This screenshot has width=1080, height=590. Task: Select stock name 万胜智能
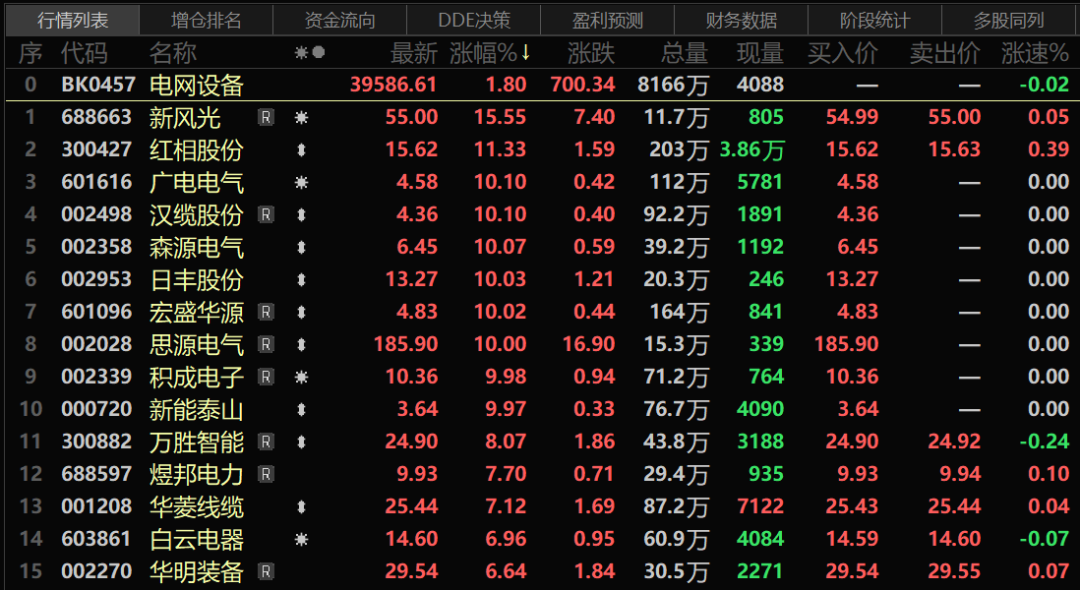point(196,441)
